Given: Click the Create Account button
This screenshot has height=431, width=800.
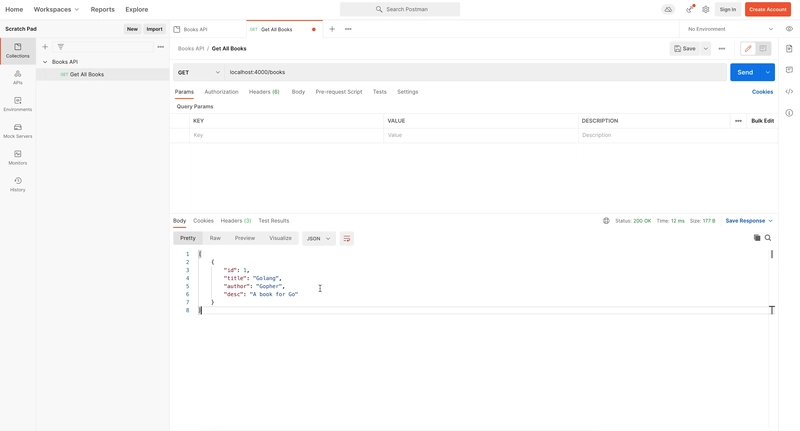Looking at the screenshot, I should pyautogui.click(x=767, y=9).
